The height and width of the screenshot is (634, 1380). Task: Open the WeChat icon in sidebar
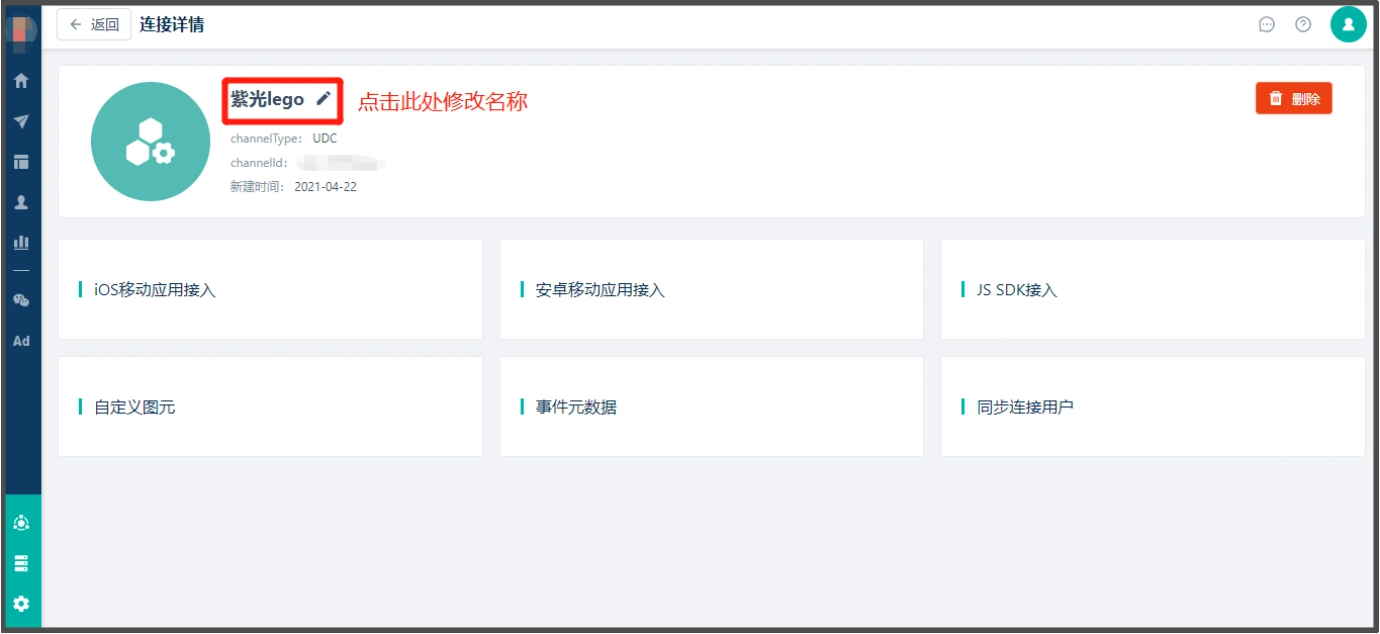[x=21, y=300]
